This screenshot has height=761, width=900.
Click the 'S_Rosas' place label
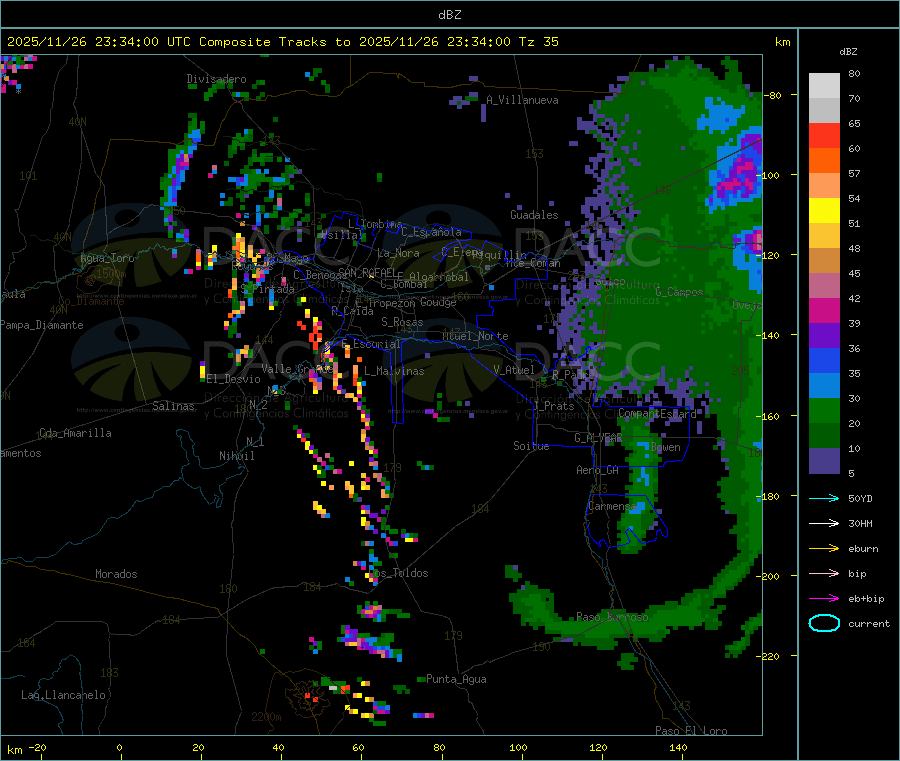click(402, 322)
